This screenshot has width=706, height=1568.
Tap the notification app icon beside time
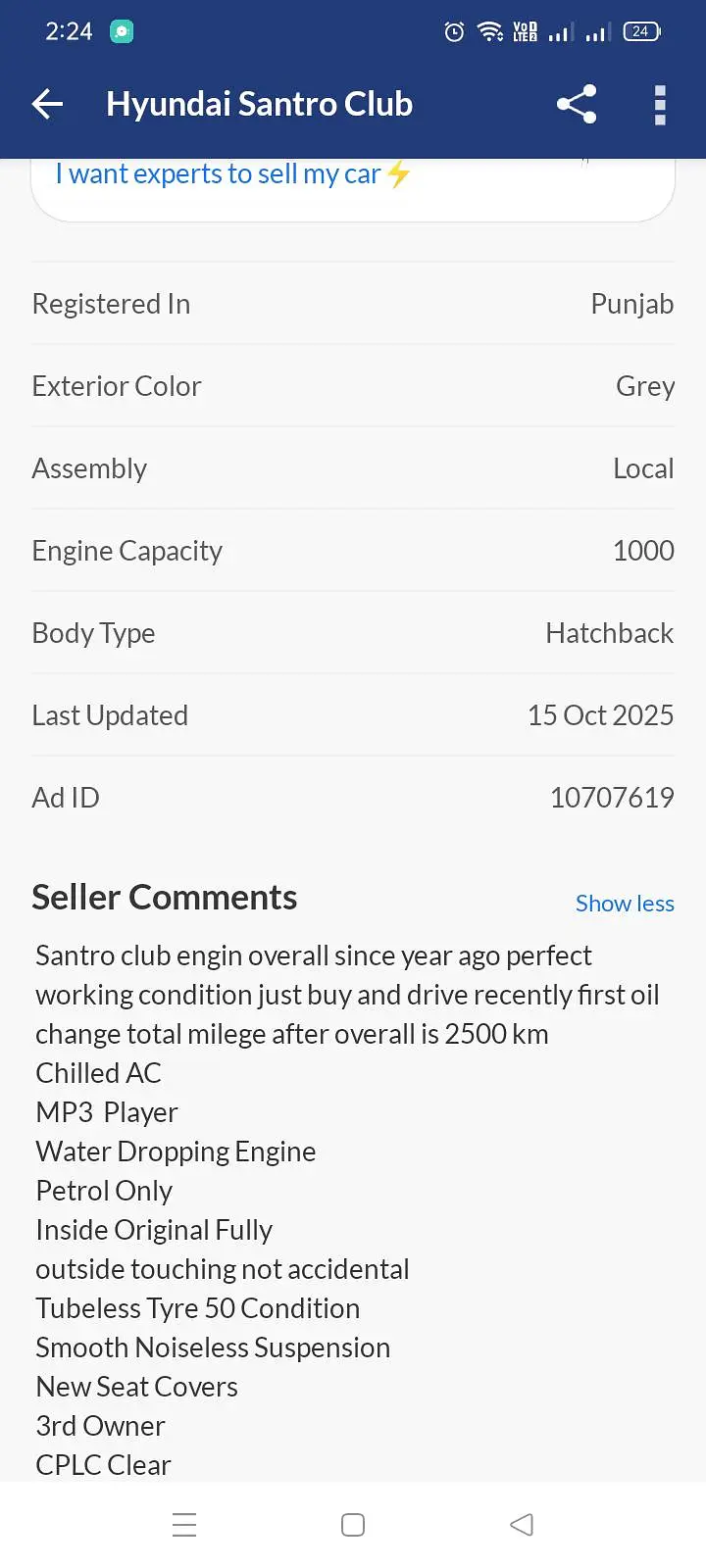tap(122, 32)
